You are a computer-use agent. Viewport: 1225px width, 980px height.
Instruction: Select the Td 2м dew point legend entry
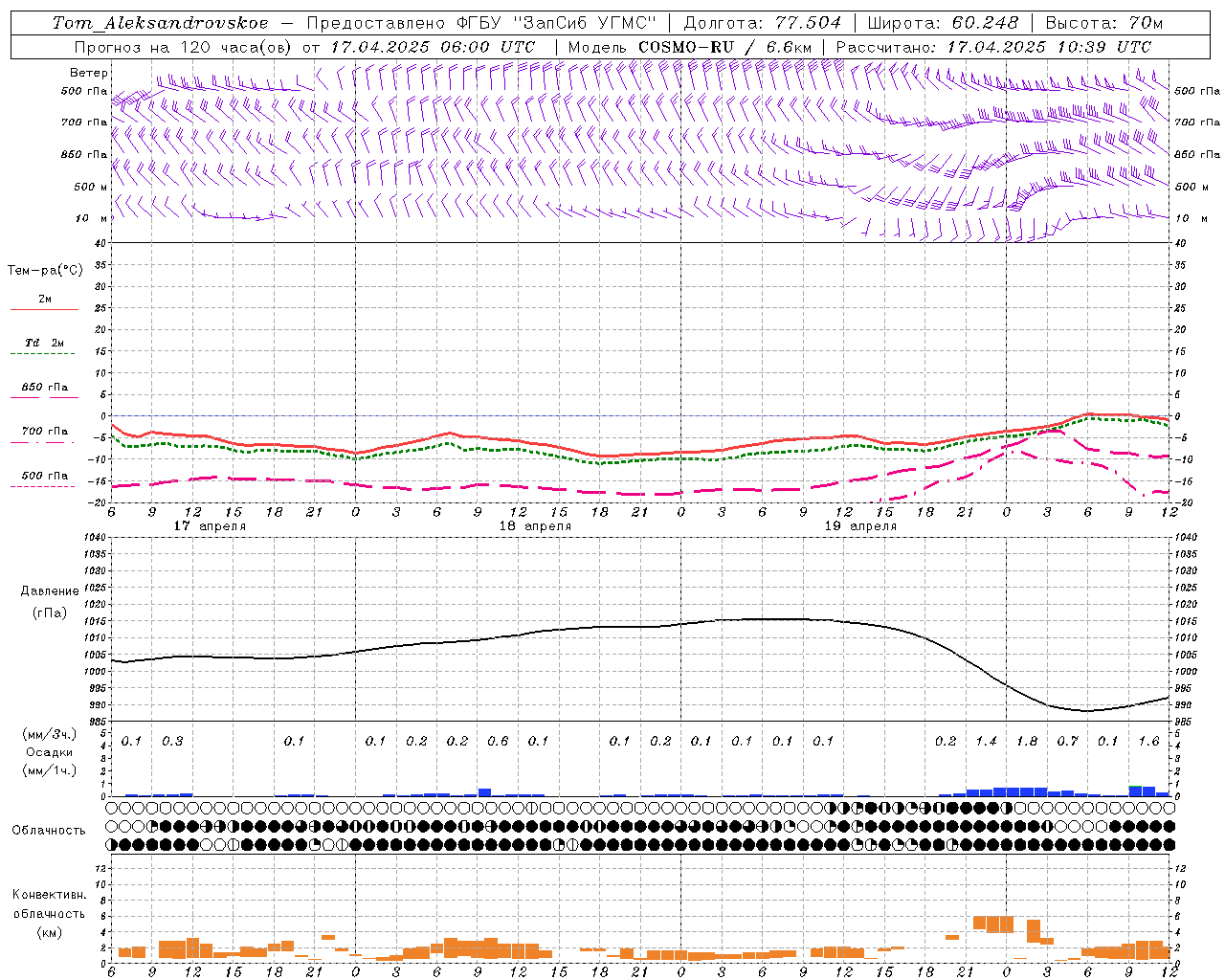(x=45, y=343)
